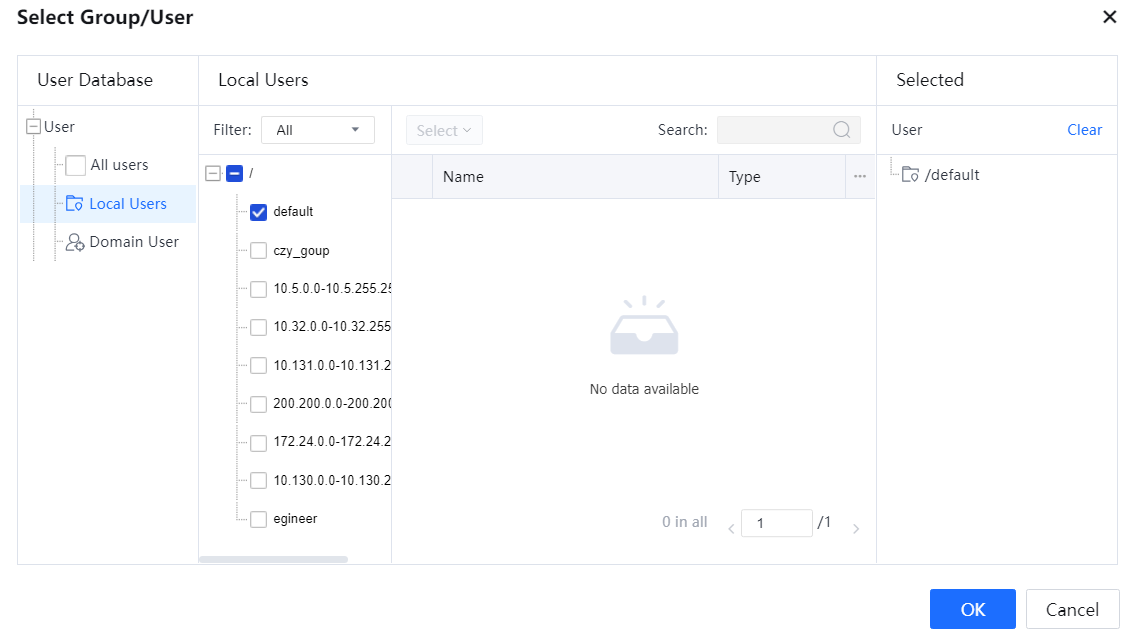Uncheck the default group checkbox
The width and height of the screenshot is (1129, 638).
tap(258, 212)
